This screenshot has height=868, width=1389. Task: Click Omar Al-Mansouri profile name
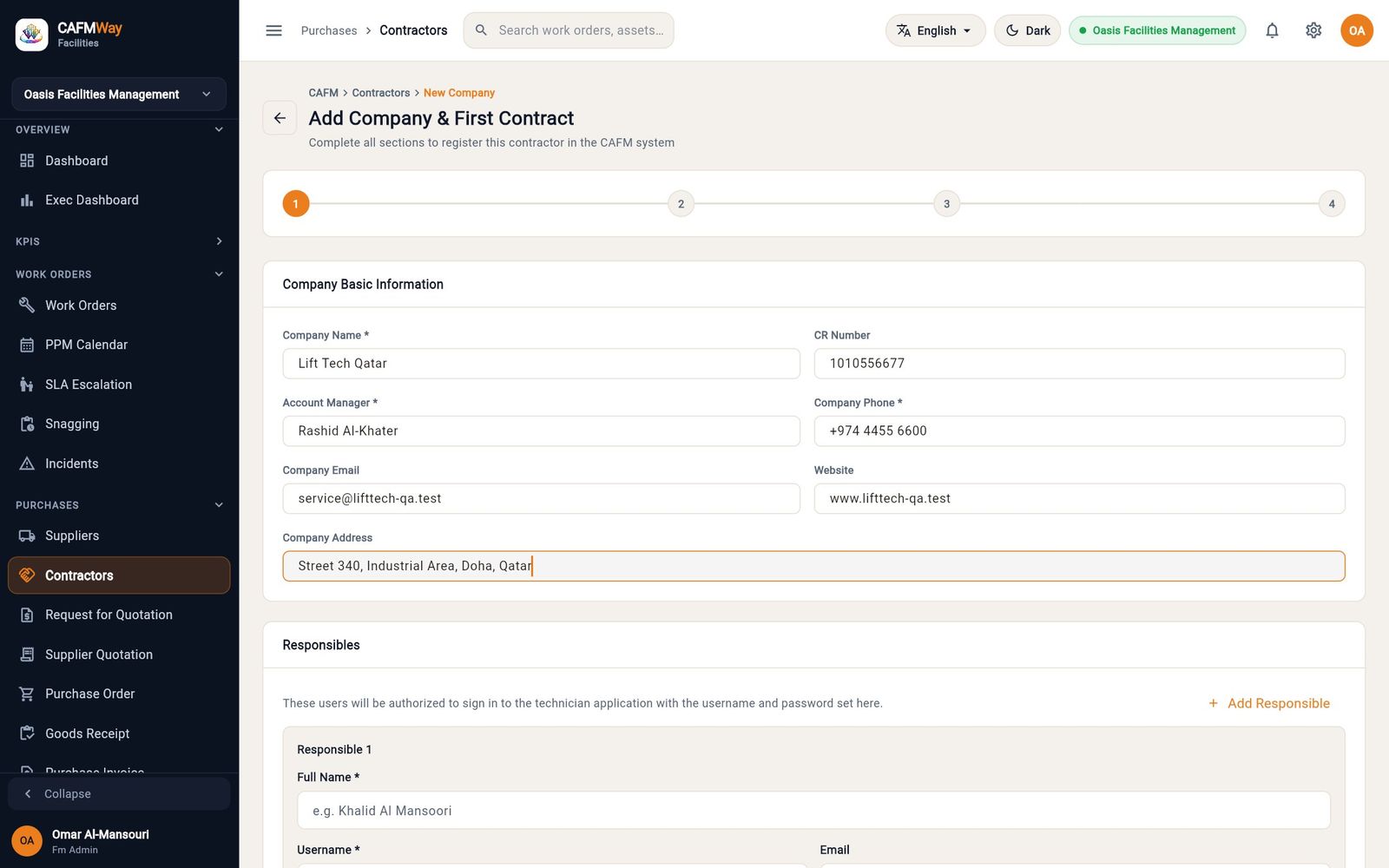101,834
